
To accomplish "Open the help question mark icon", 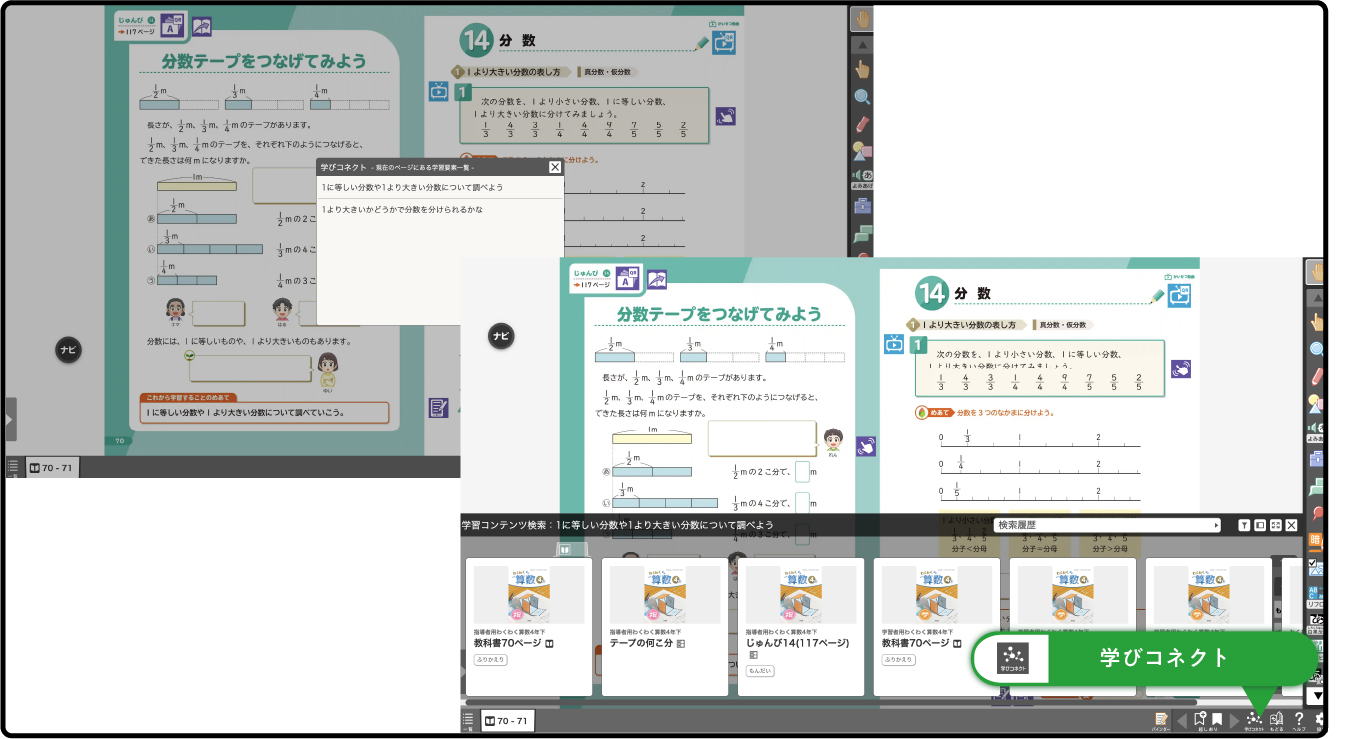I will (x=1299, y=719).
